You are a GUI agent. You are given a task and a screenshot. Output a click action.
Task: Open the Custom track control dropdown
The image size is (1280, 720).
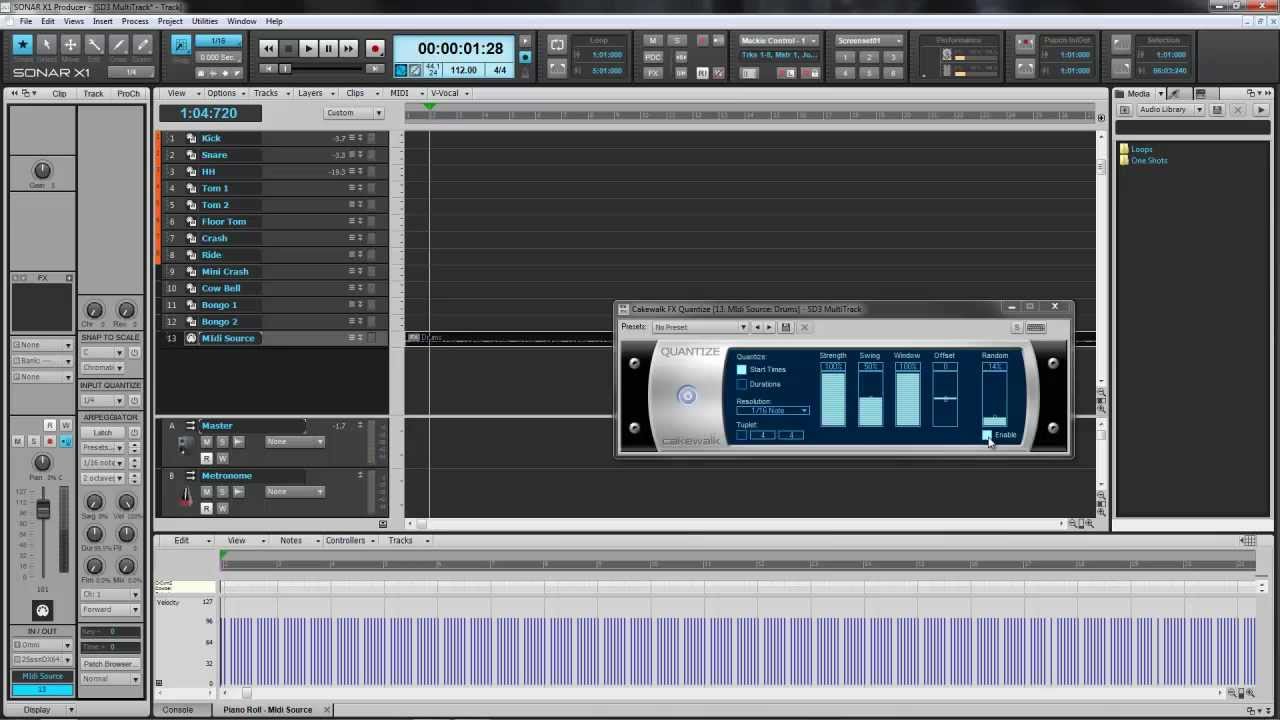[354, 113]
